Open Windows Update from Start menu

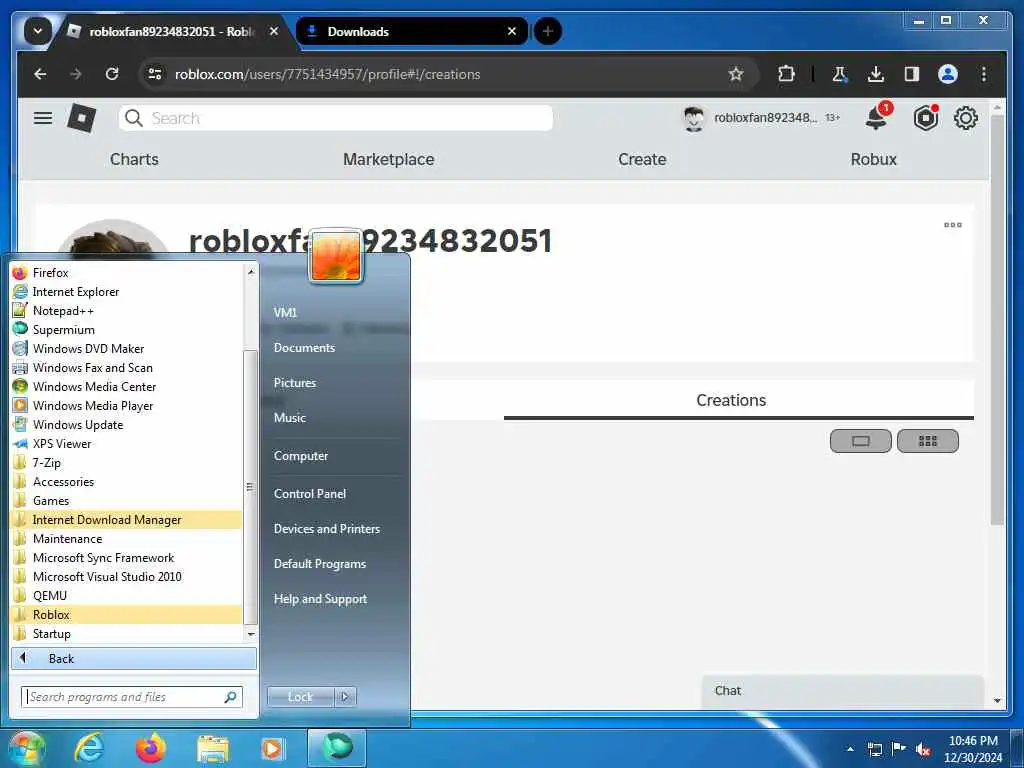point(126,424)
